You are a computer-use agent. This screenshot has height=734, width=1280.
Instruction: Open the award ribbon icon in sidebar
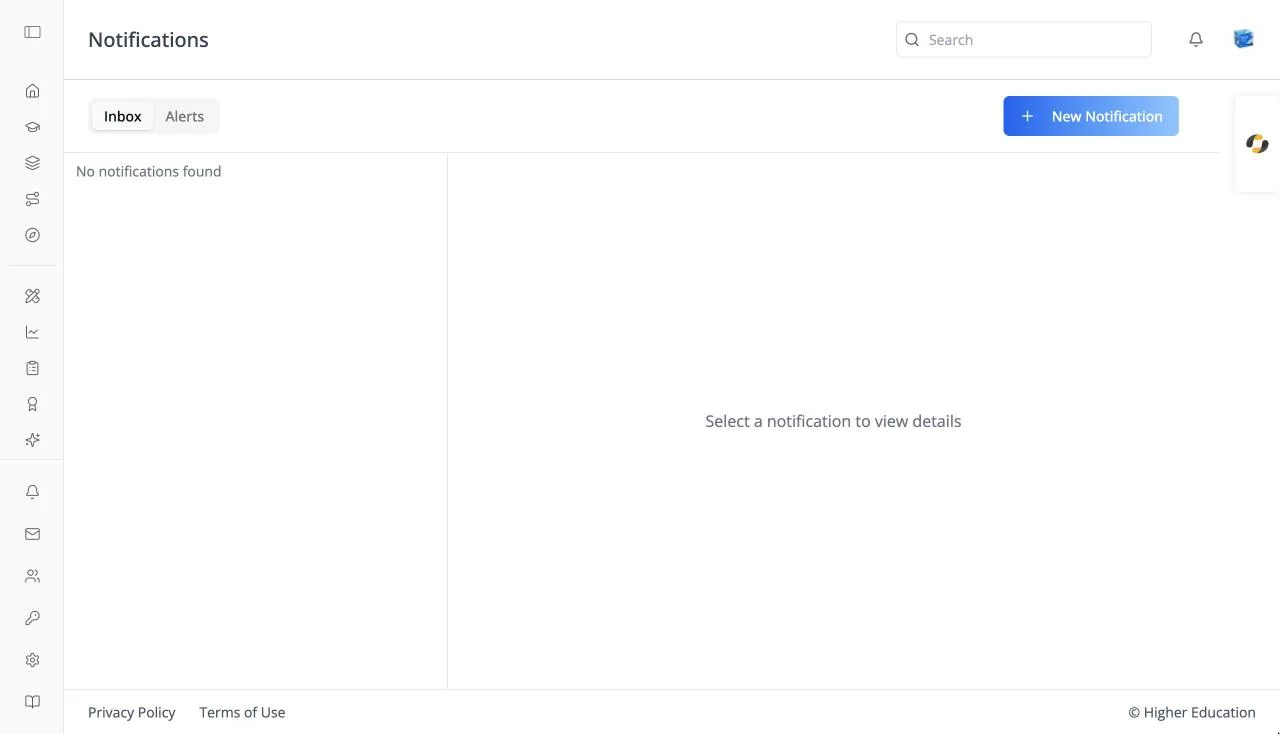pos(32,404)
